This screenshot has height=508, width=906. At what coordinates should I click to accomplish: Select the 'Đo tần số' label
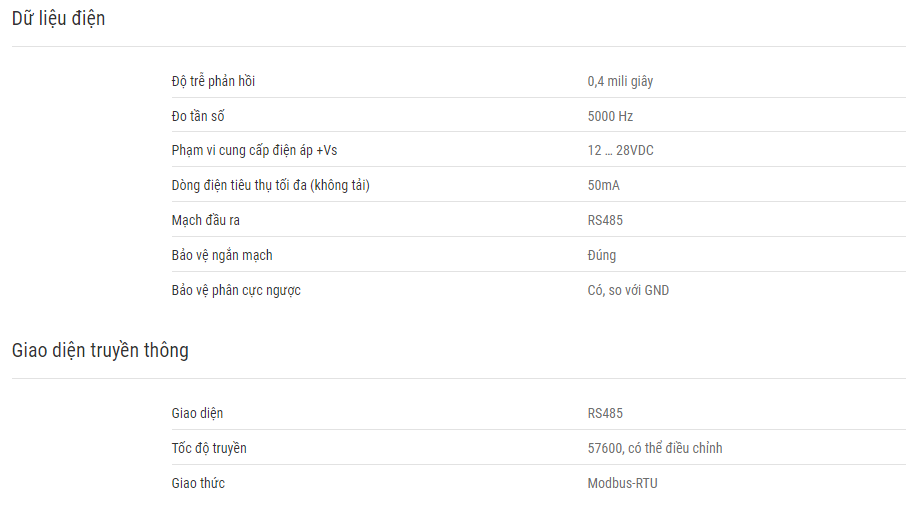[198, 116]
